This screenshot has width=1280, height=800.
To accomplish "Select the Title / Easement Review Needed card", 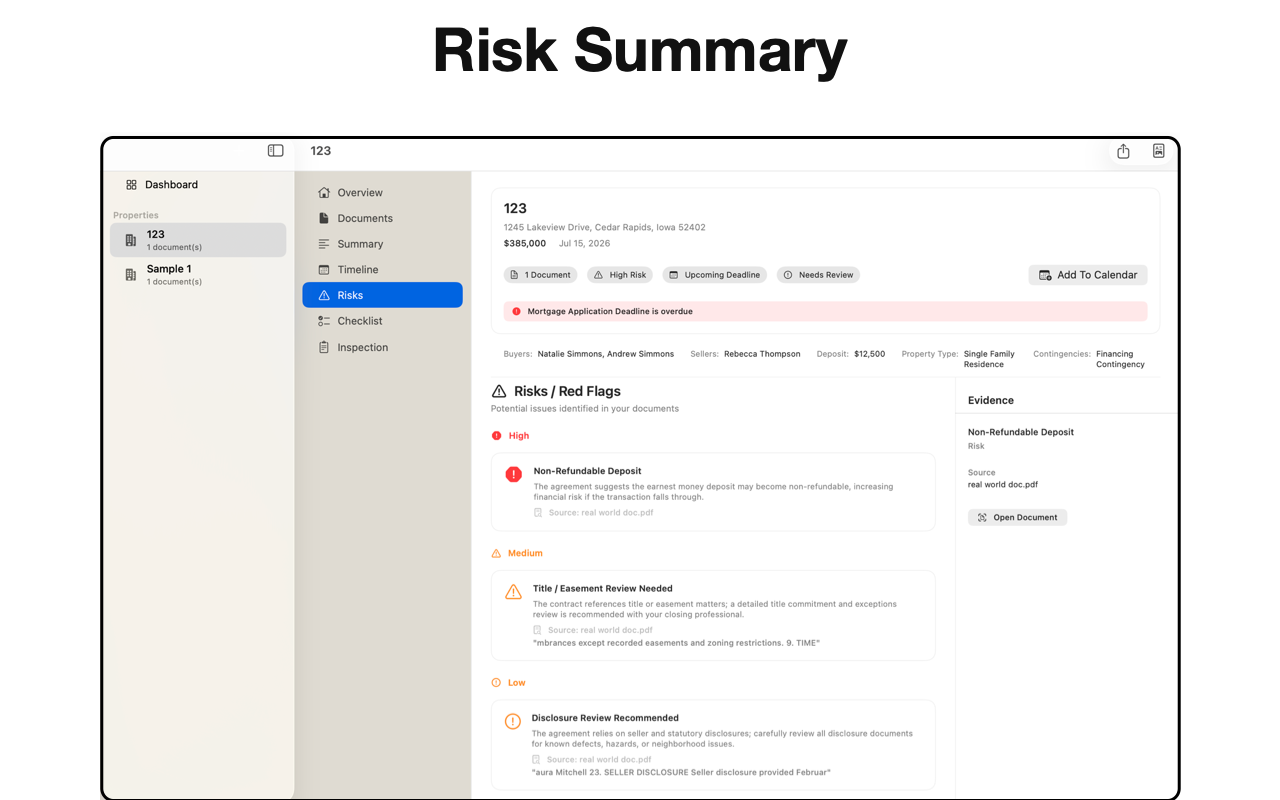I will 713,616.
